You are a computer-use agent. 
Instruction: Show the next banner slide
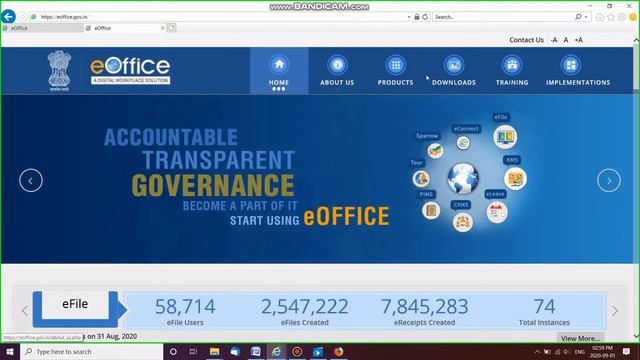point(609,180)
